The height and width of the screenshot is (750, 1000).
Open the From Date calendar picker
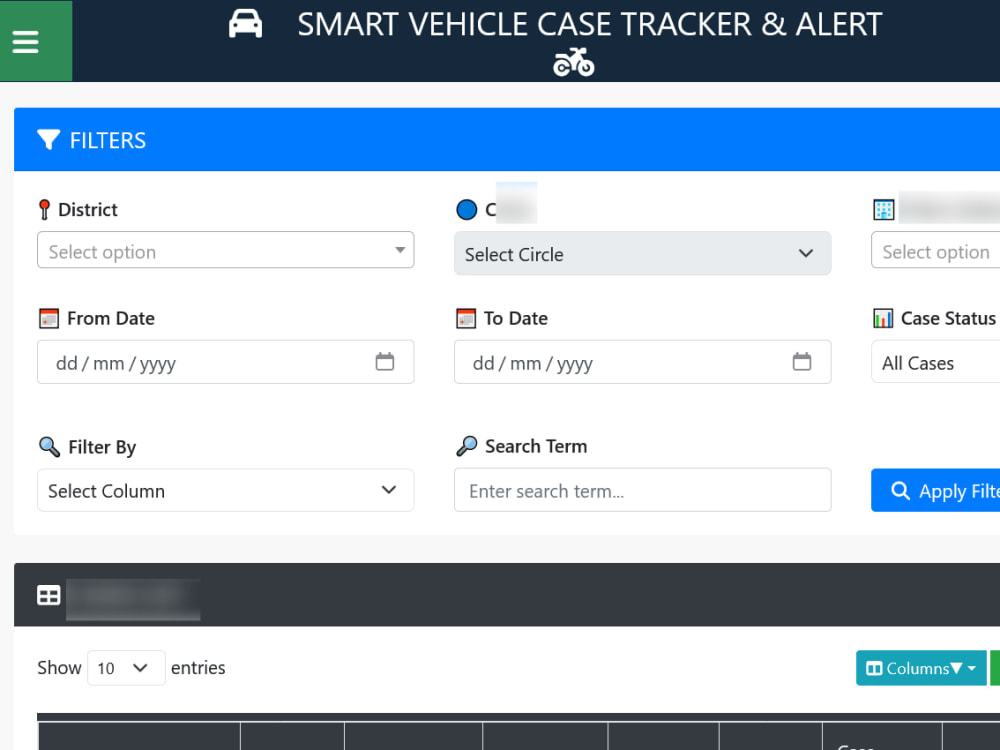[x=385, y=362]
